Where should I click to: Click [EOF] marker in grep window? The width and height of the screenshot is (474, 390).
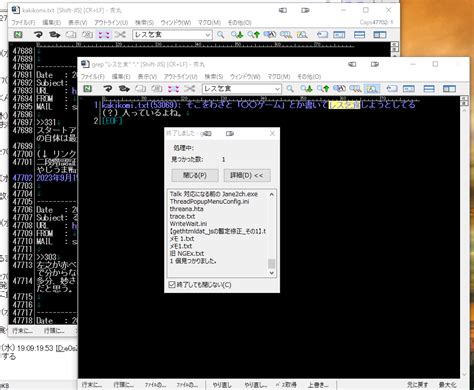tap(112, 121)
